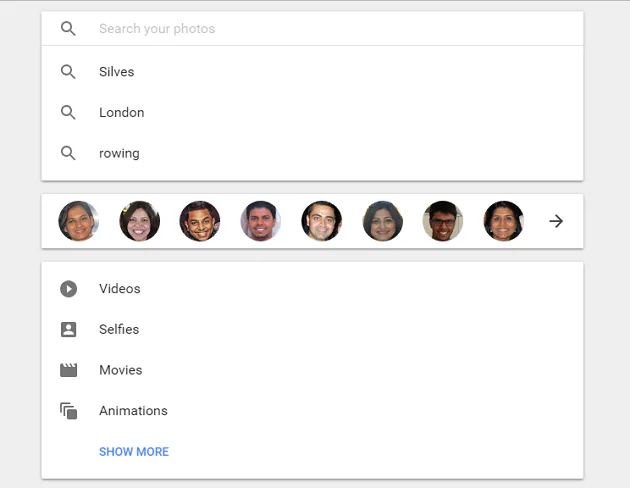Open the second face thumbnail in people row
The width and height of the screenshot is (630, 488).
click(139, 221)
